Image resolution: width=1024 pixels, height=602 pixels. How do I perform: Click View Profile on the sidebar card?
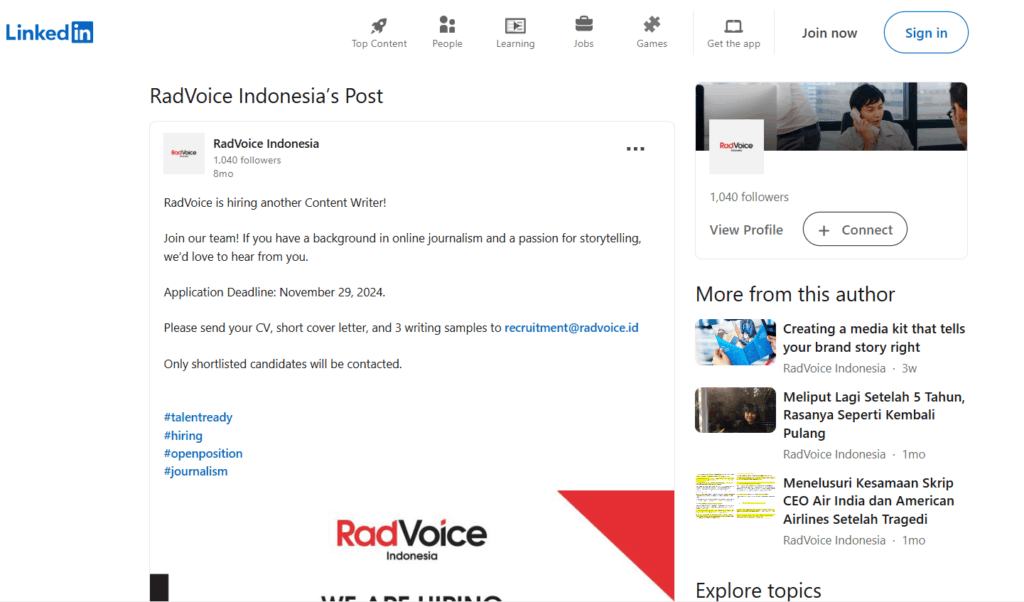click(746, 230)
